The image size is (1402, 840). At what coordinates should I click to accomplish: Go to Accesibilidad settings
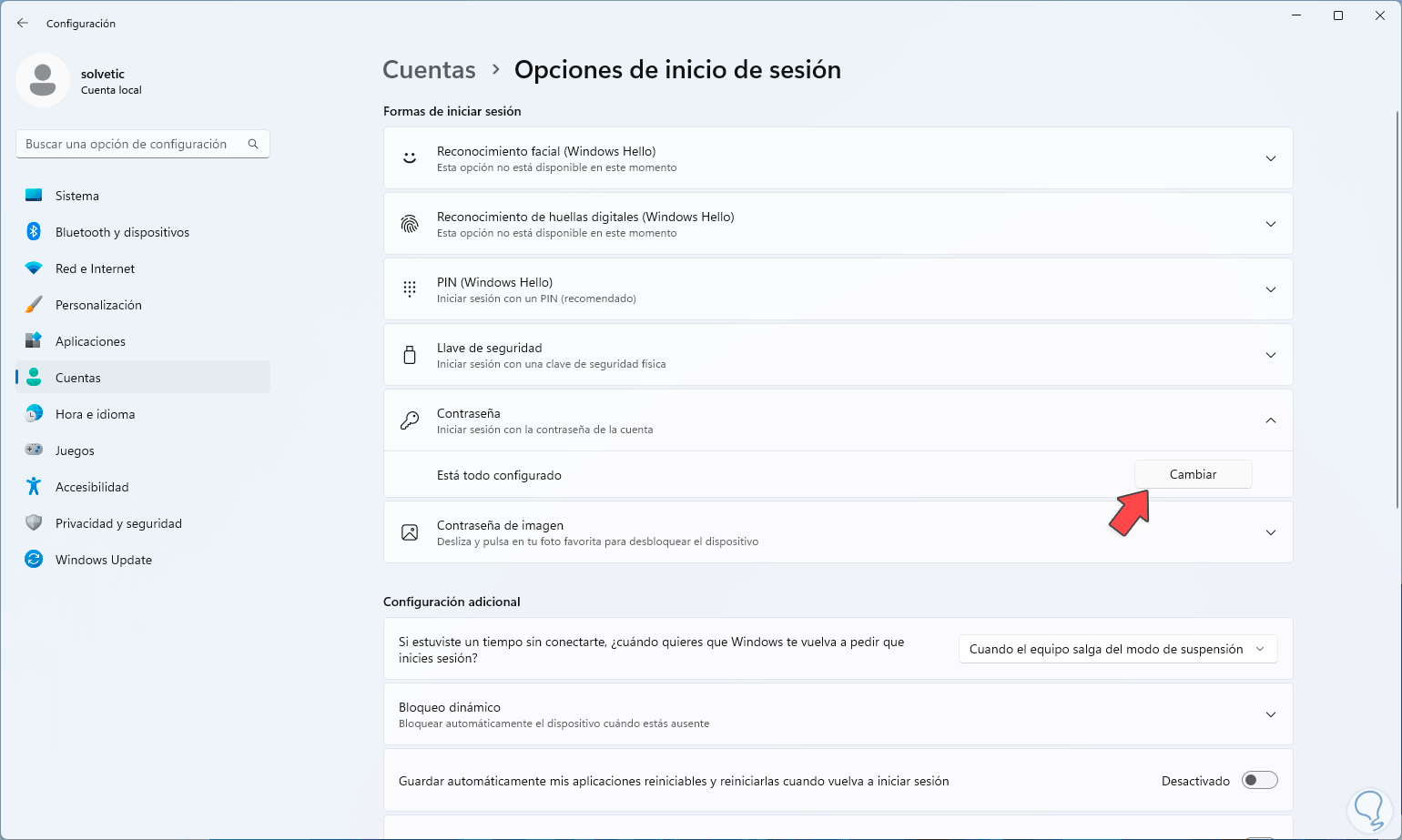click(143, 487)
